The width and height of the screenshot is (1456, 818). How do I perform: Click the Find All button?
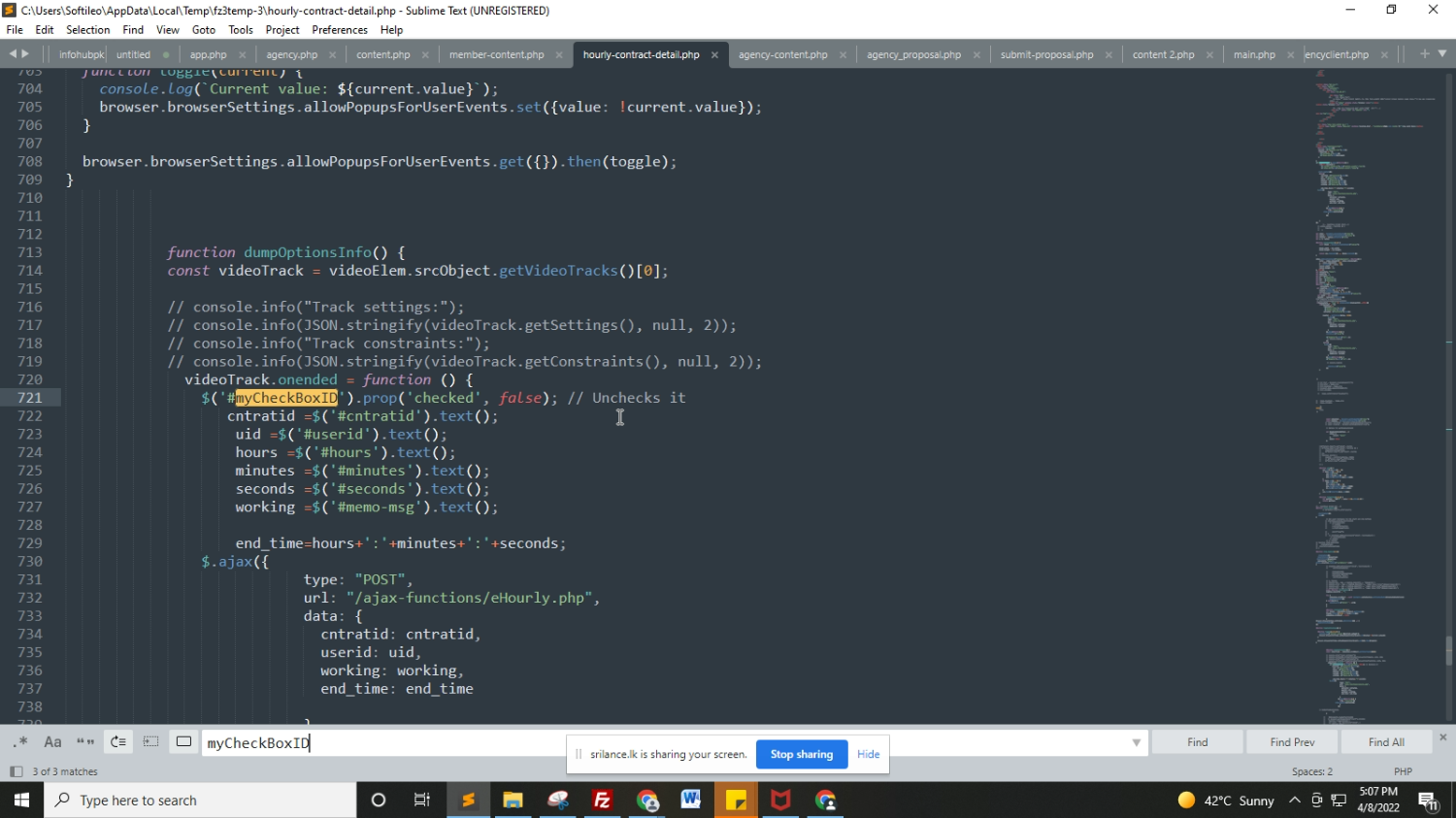point(1386,742)
